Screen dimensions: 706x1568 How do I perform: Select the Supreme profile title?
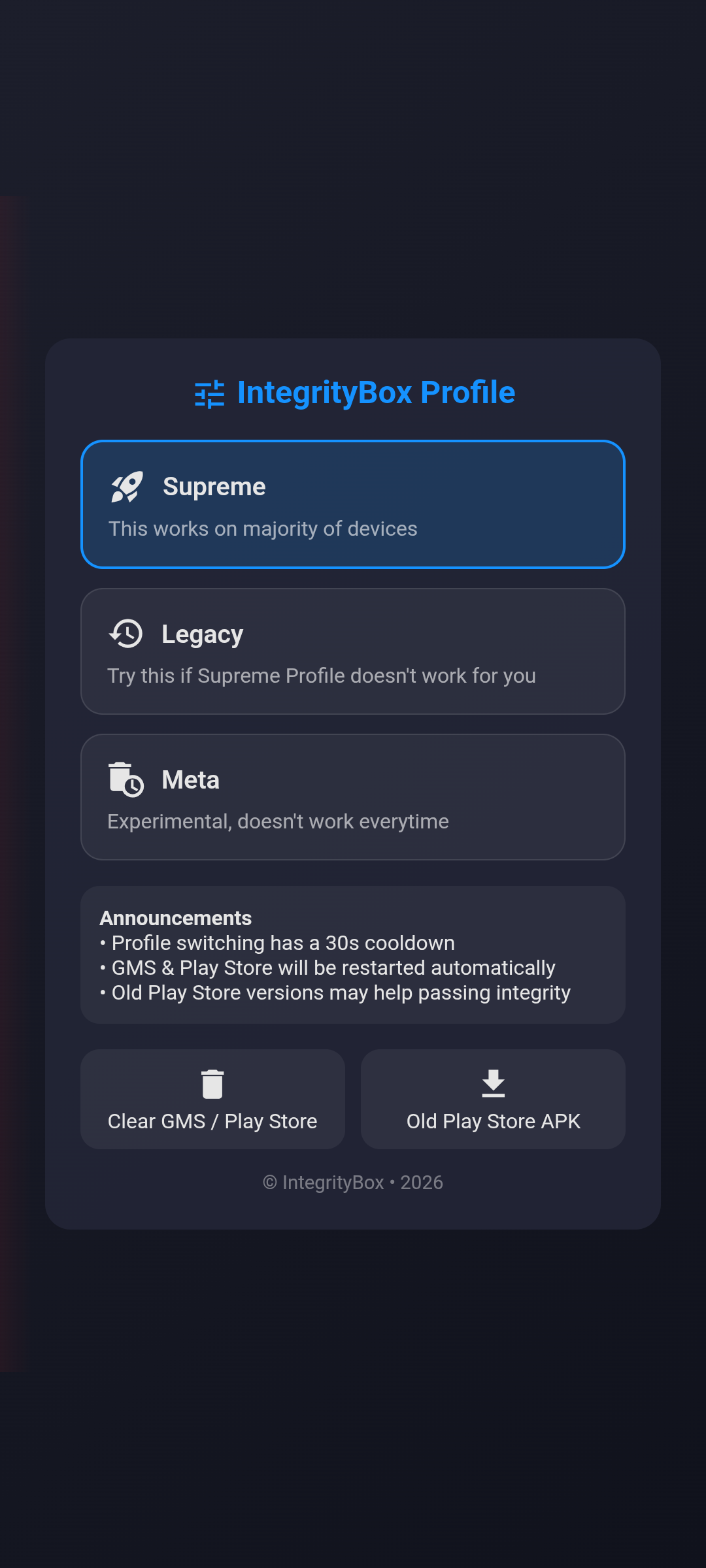(214, 487)
